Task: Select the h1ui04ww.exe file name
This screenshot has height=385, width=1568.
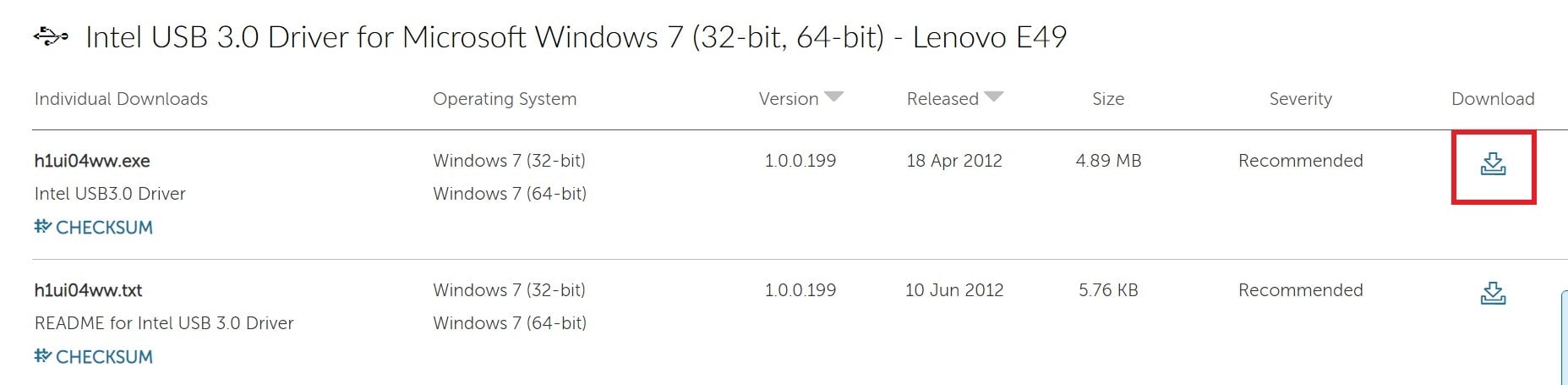Action: pos(92,161)
